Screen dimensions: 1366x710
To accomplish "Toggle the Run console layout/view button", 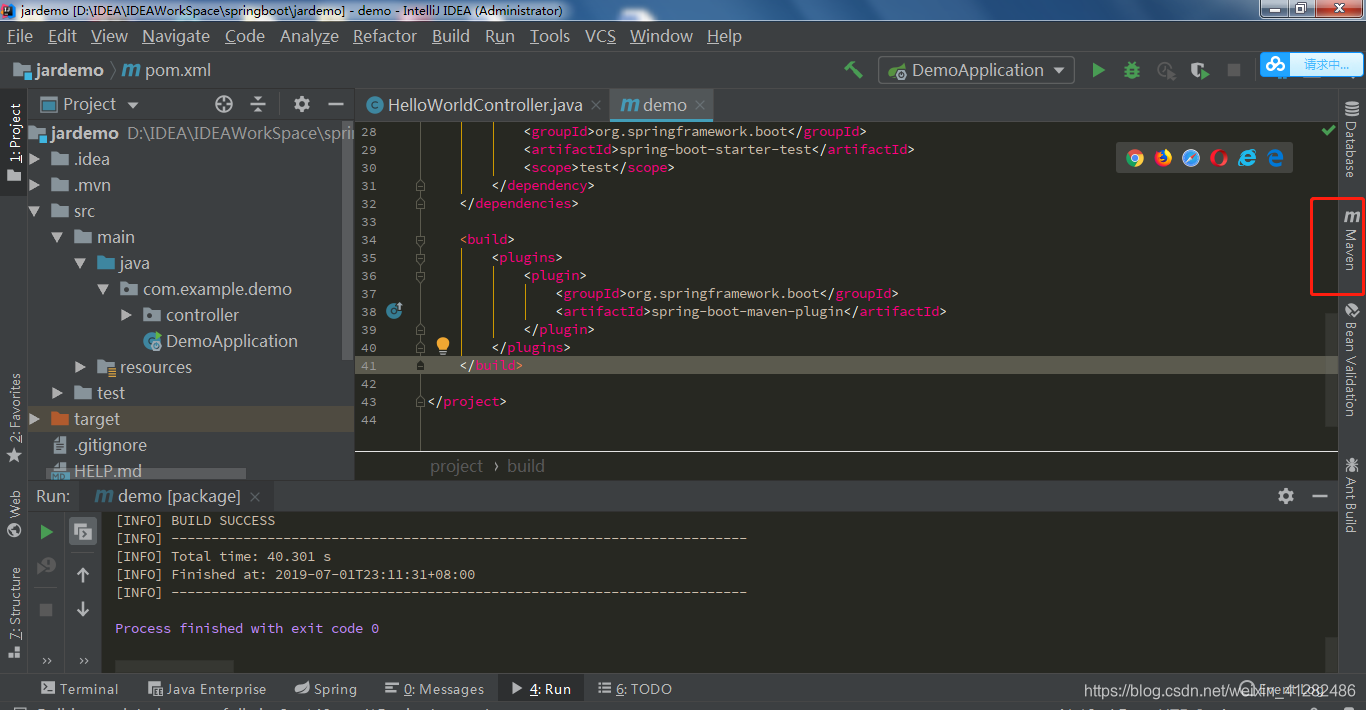I will 83,532.
